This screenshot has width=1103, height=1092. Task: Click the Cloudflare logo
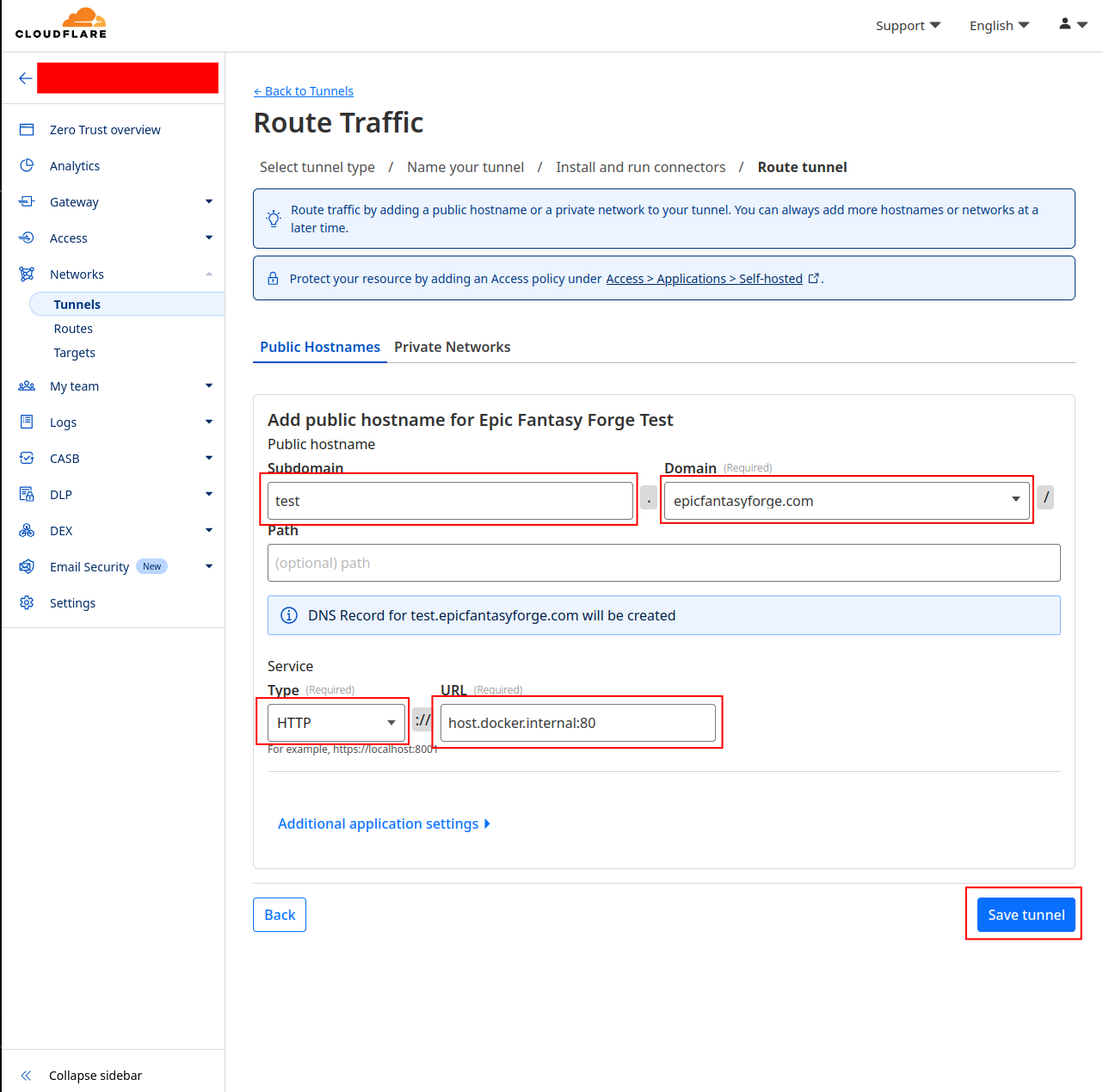(x=61, y=23)
